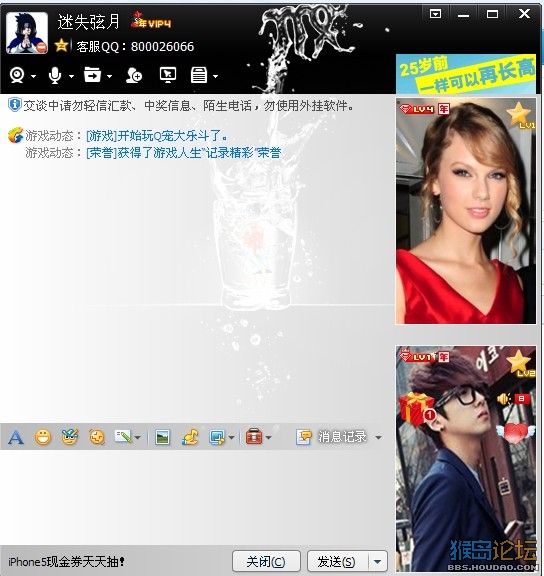Maximize the chat window
544x576 pixels.
tap(492, 14)
